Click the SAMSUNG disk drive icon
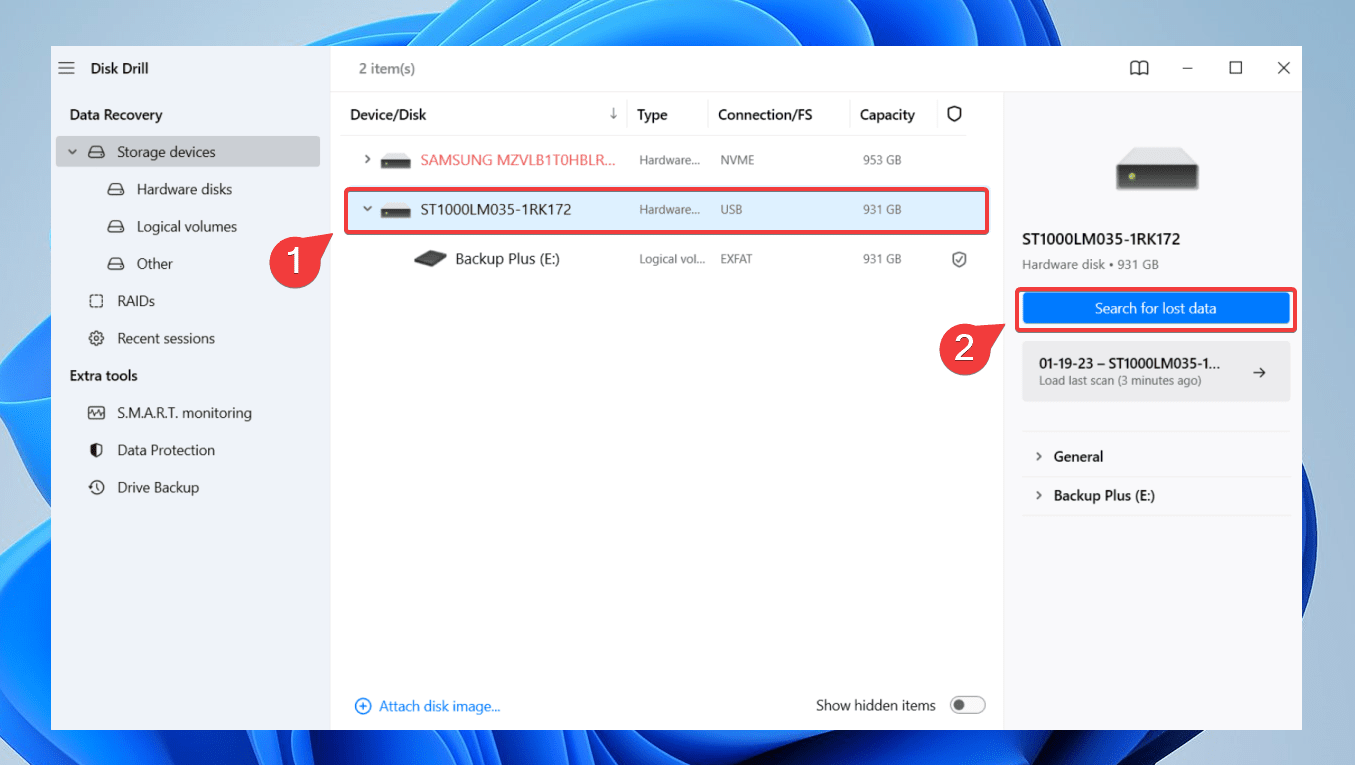 pos(396,160)
